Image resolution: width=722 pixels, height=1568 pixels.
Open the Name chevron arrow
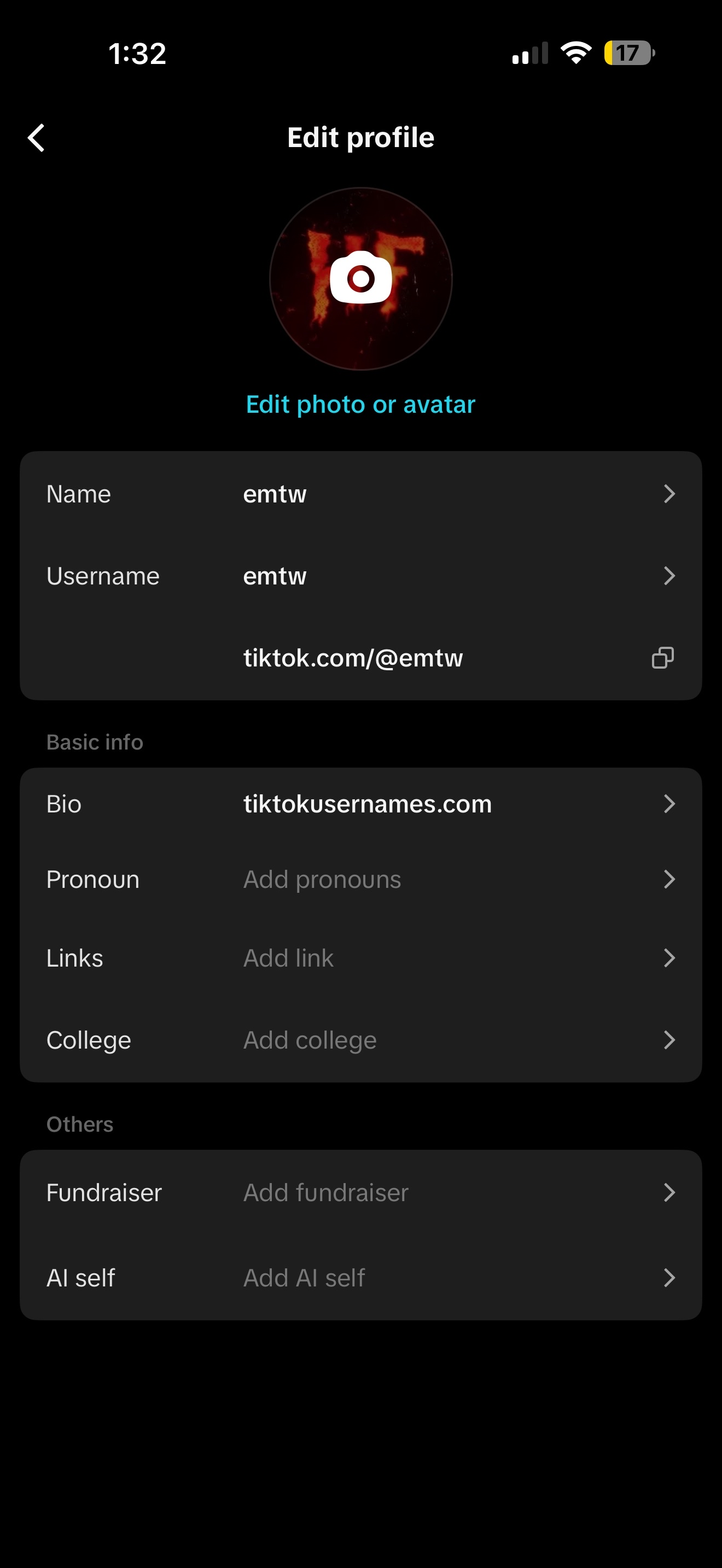pyautogui.click(x=669, y=494)
